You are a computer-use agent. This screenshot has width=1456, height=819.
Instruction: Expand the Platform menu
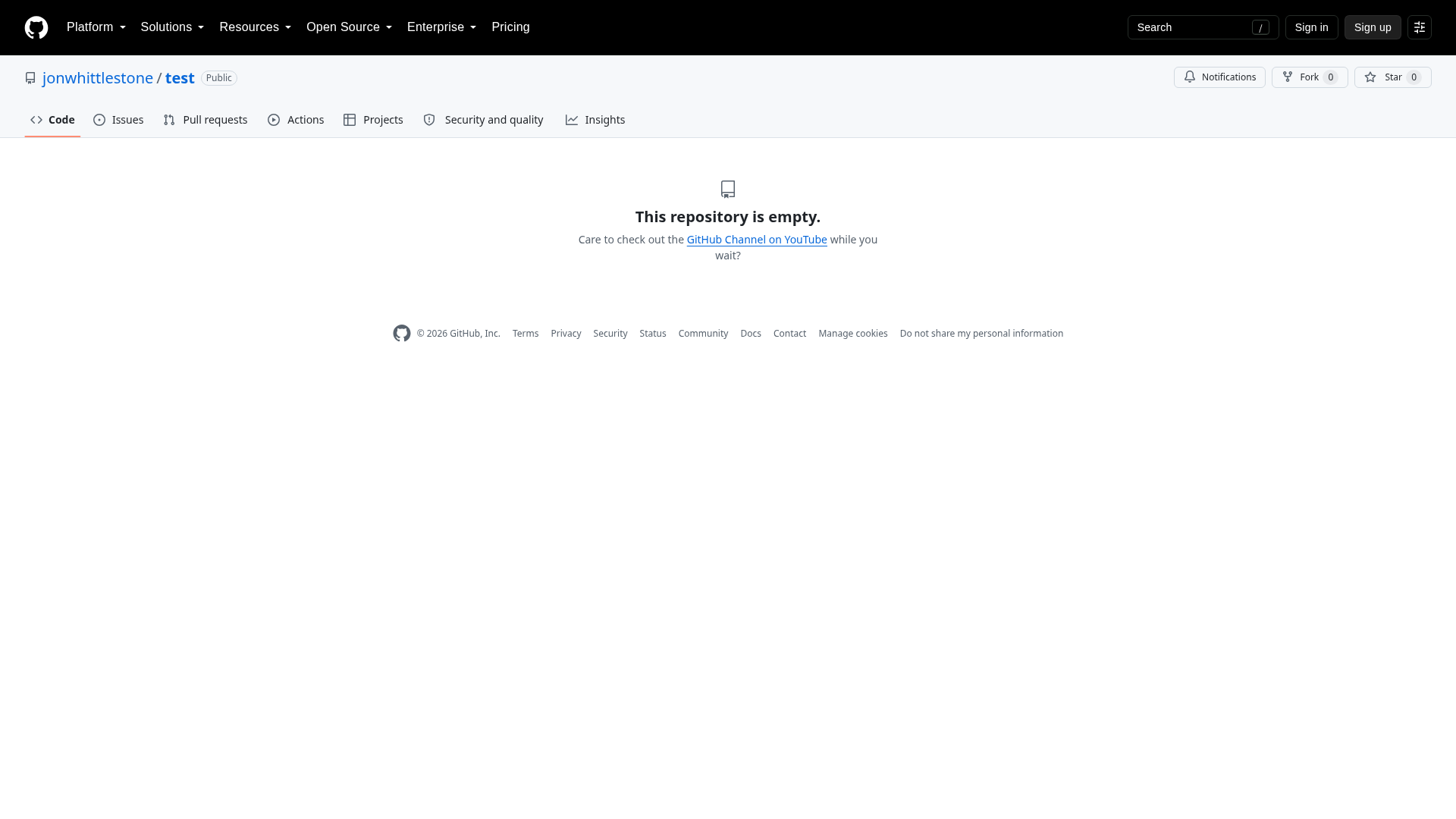tap(96, 27)
